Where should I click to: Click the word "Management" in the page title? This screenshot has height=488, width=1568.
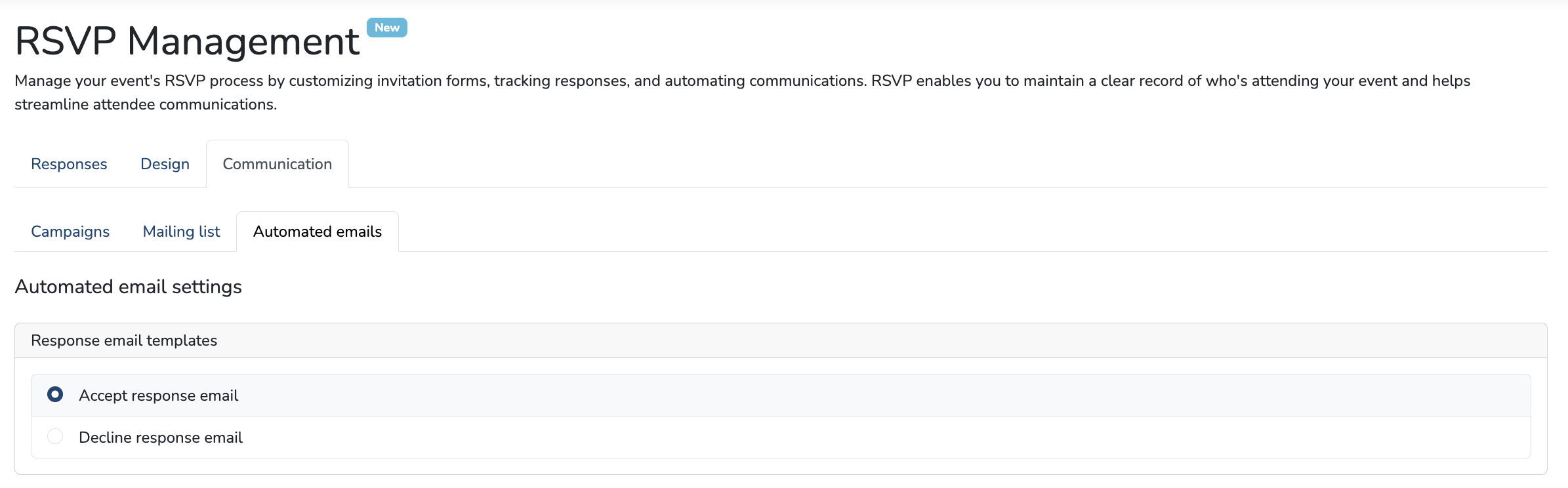point(243,41)
